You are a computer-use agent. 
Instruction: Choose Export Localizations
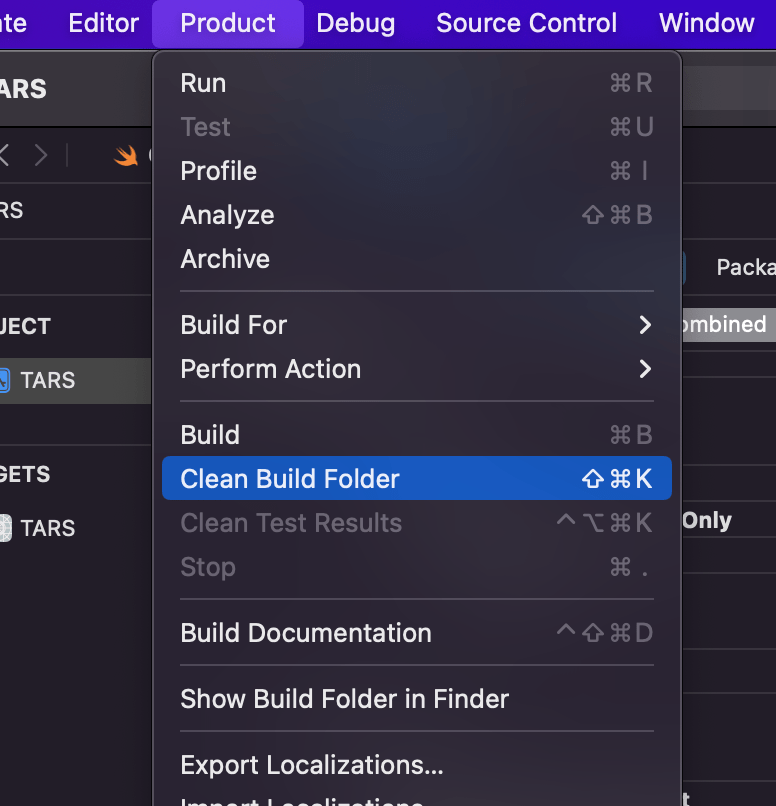311,765
